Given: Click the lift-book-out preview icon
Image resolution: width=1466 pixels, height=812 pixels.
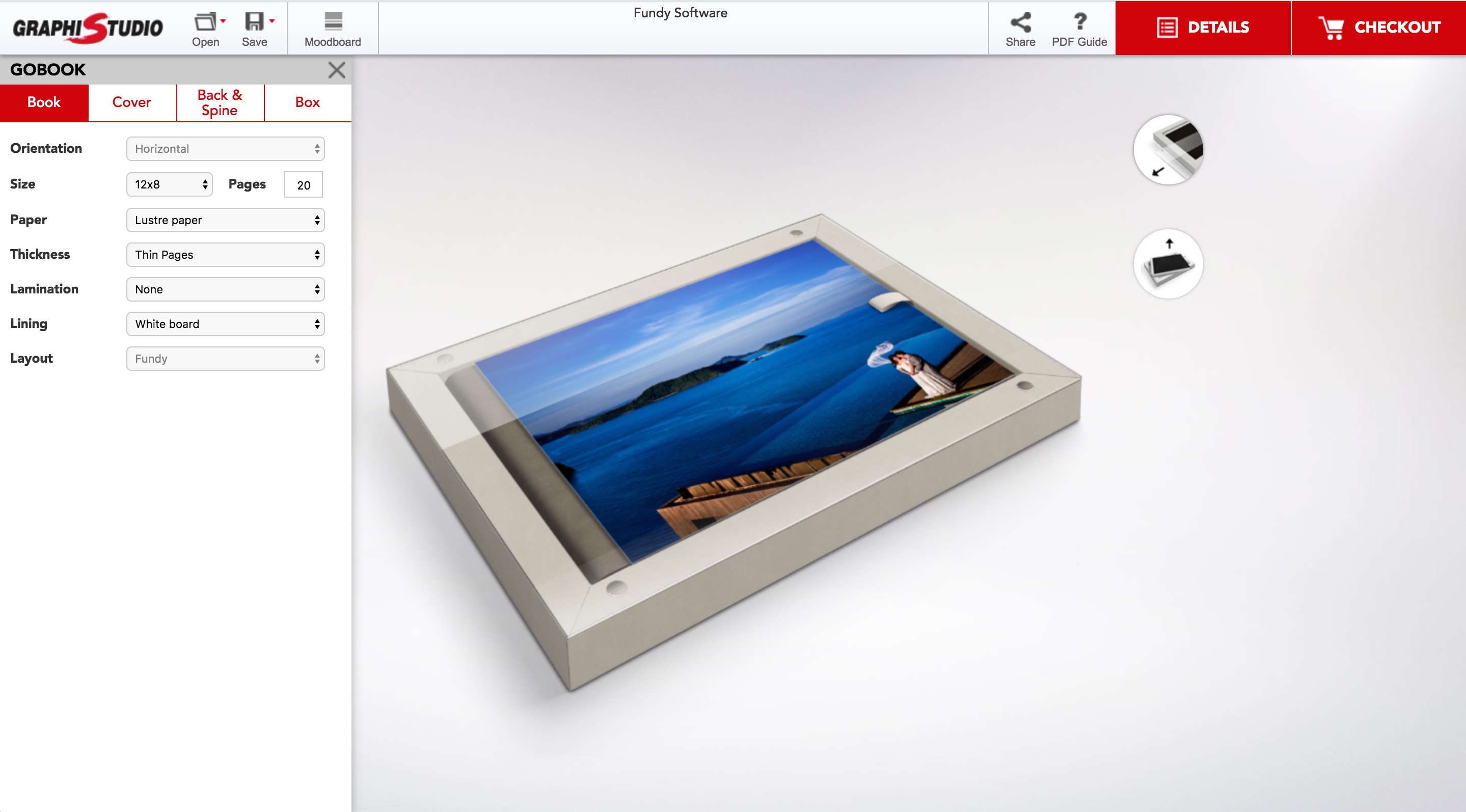Looking at the screenshot, I should coord(1169,263).
